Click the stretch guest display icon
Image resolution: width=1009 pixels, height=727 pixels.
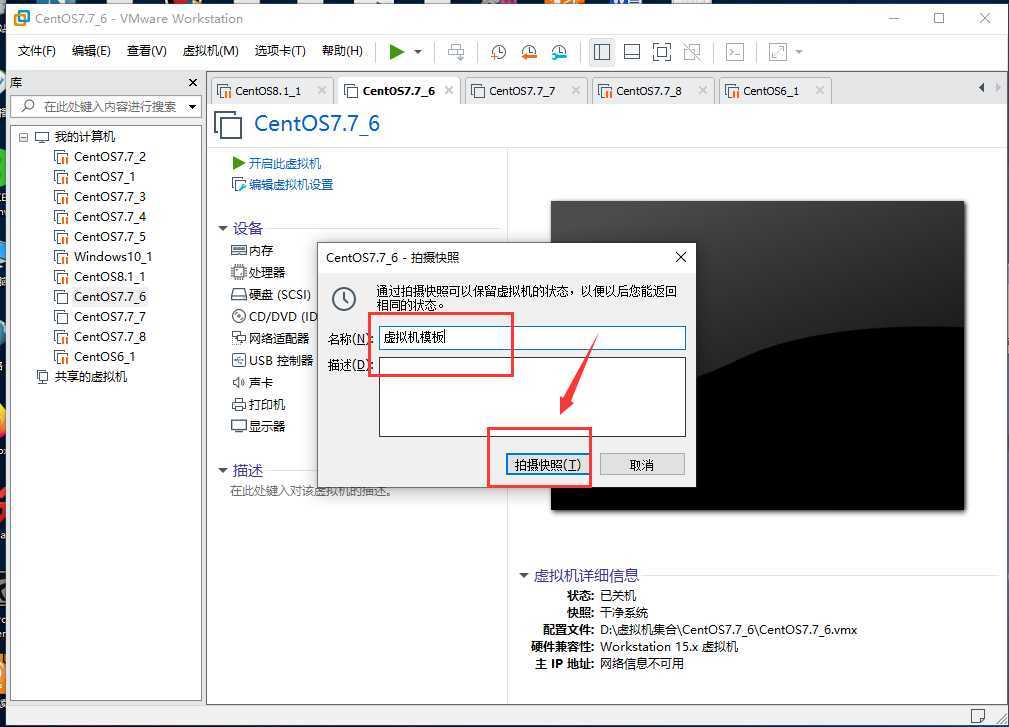777,52
